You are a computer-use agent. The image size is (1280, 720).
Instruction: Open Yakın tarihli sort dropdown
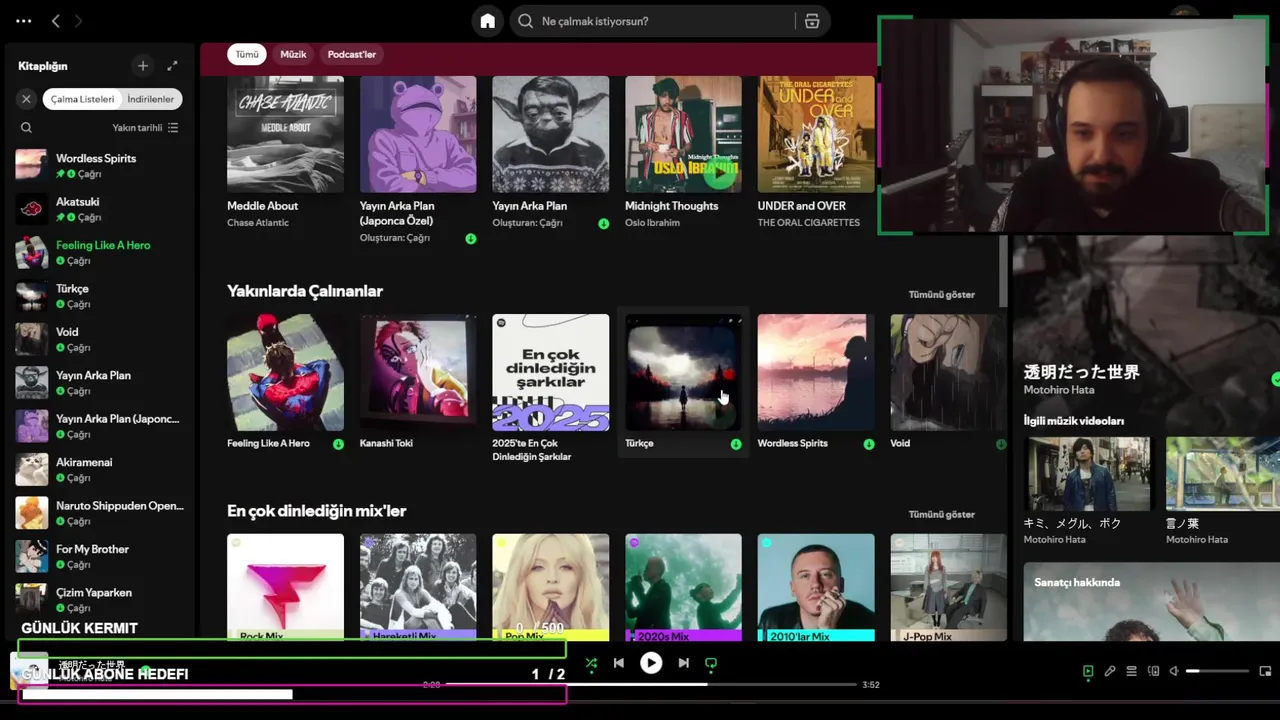(145, 128)
